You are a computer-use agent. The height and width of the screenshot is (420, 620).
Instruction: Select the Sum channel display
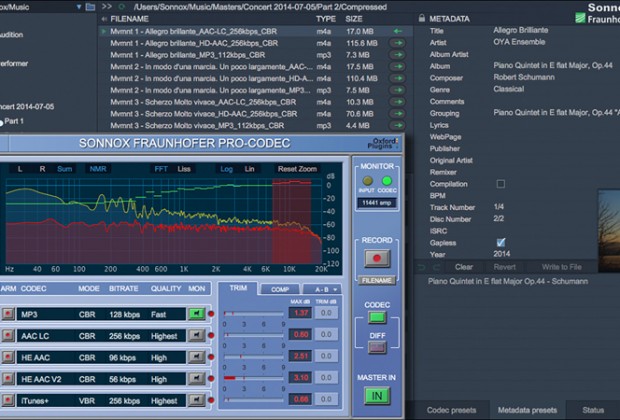pos(64,169)
